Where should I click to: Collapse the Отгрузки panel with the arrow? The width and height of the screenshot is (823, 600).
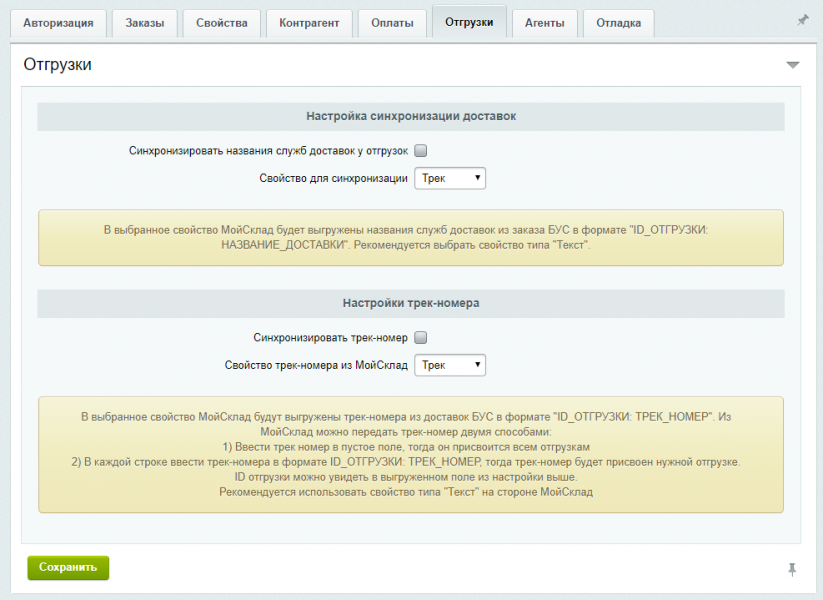[x=792, y=65]
